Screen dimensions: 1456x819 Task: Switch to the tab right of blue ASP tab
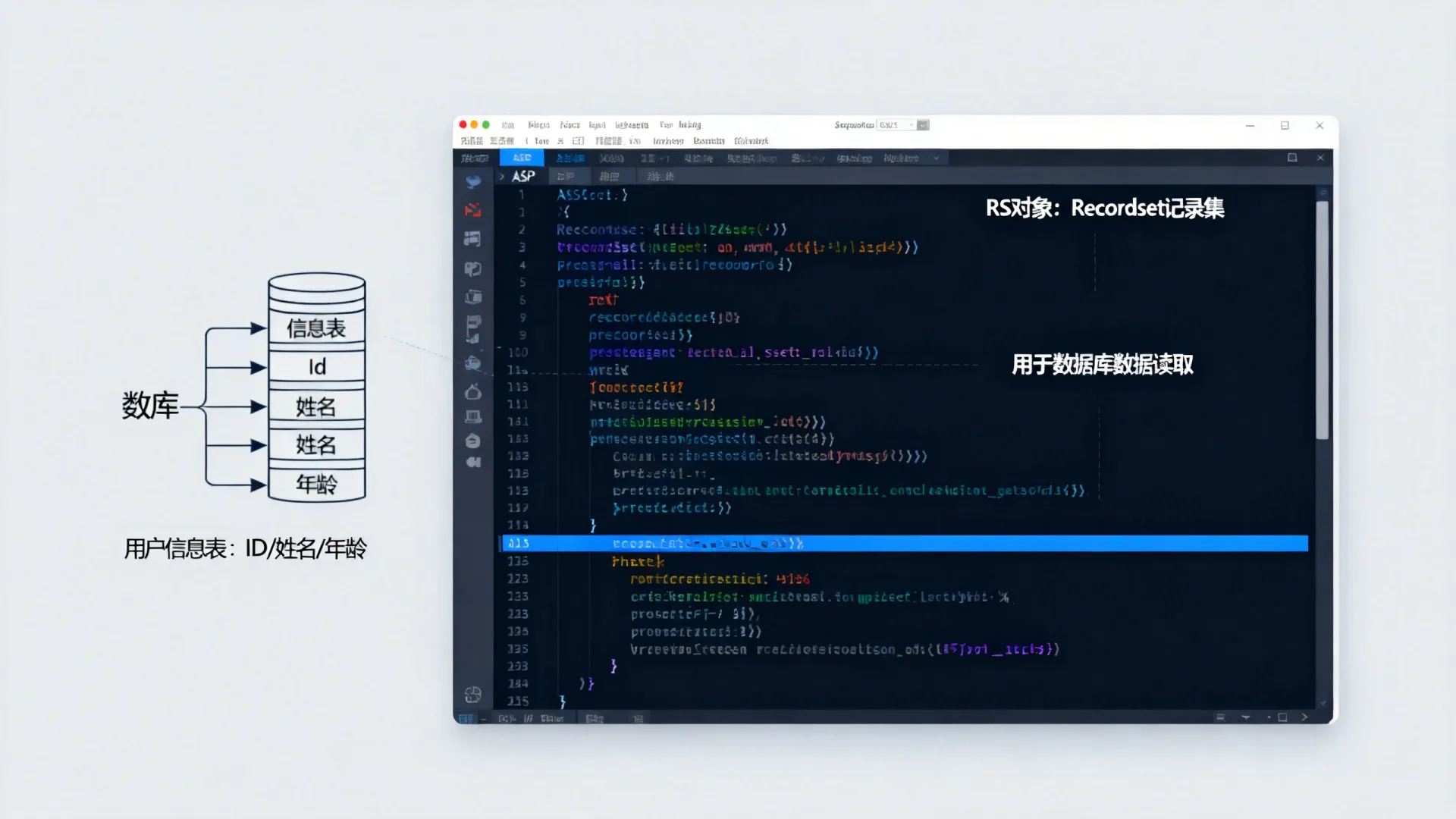(x=570, y=158)
